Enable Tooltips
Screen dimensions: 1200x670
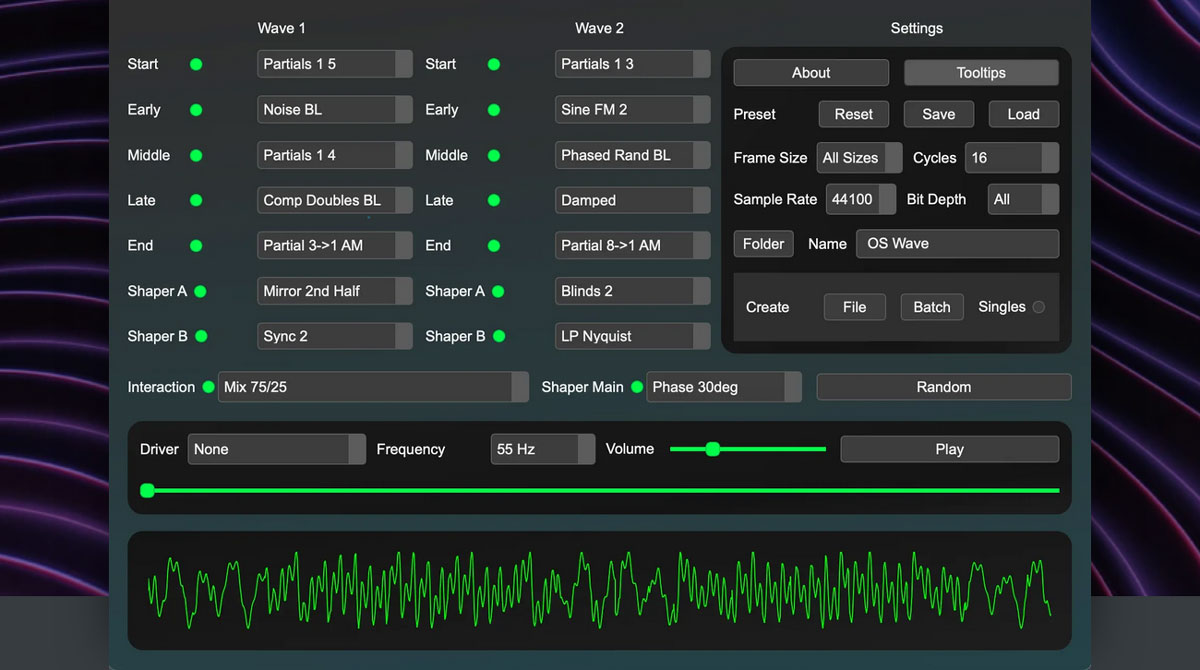tap(980, 72)
